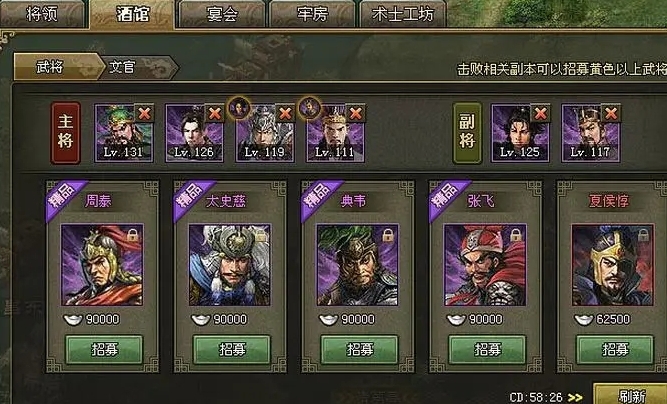Remove the Lv. 117 vice general

611,114
